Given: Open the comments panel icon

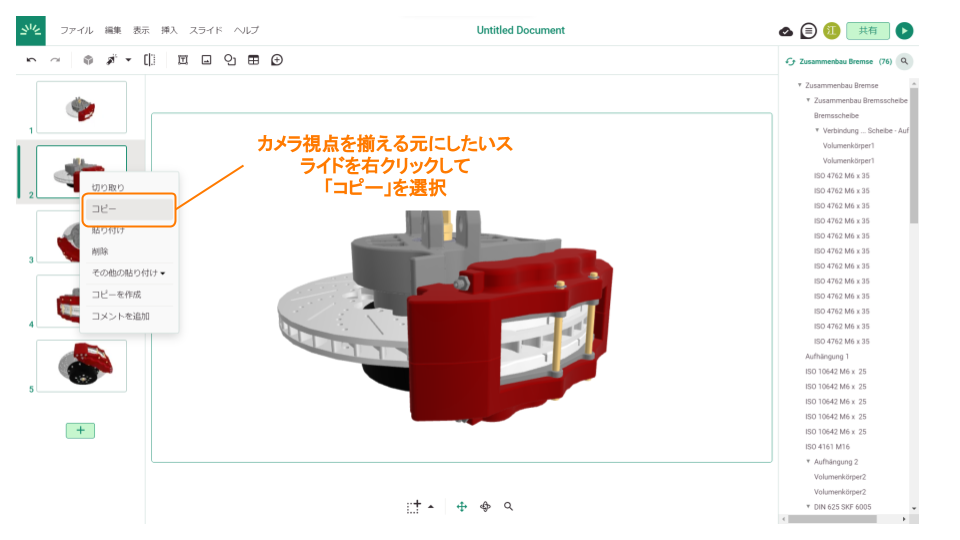Looking at the screenshot, I should click(x=808, y=31).
